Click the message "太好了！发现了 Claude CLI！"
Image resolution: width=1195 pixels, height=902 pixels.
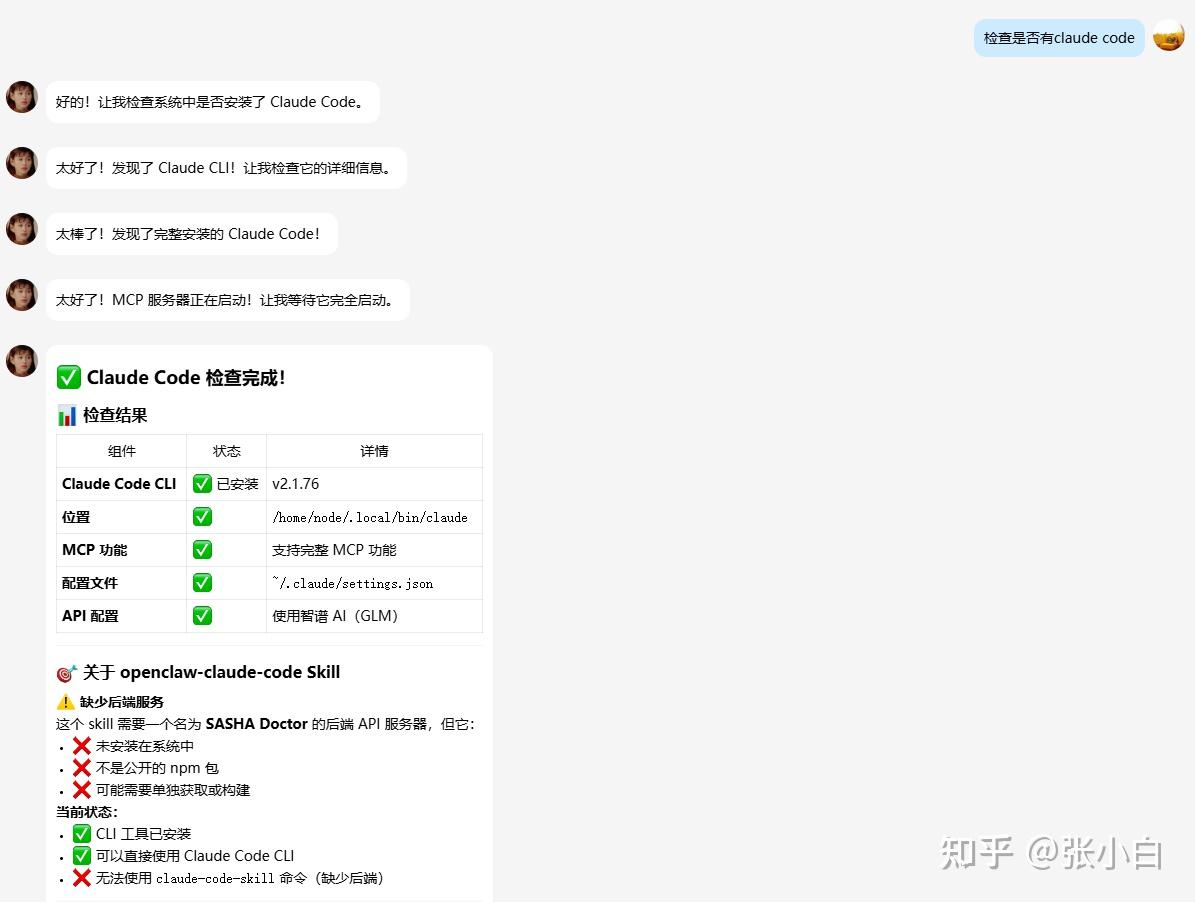226,168
